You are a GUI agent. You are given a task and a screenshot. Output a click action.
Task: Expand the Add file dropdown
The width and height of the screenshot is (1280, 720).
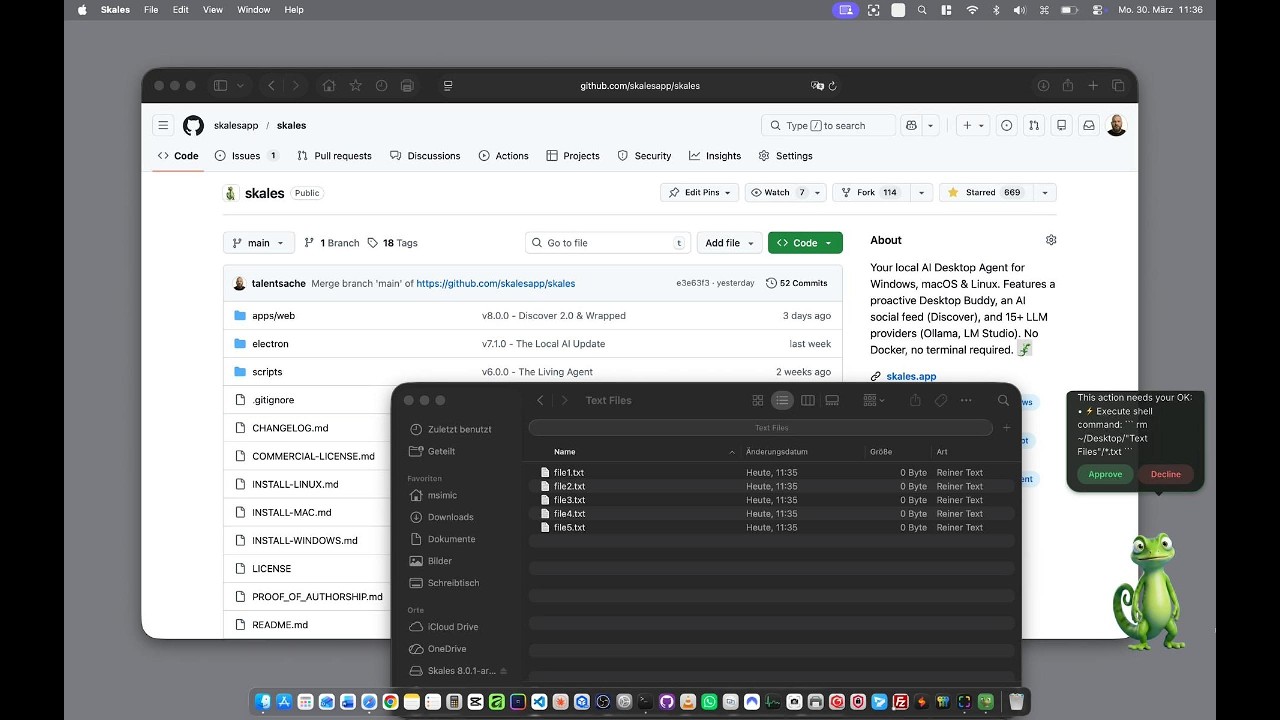(729, 243)
